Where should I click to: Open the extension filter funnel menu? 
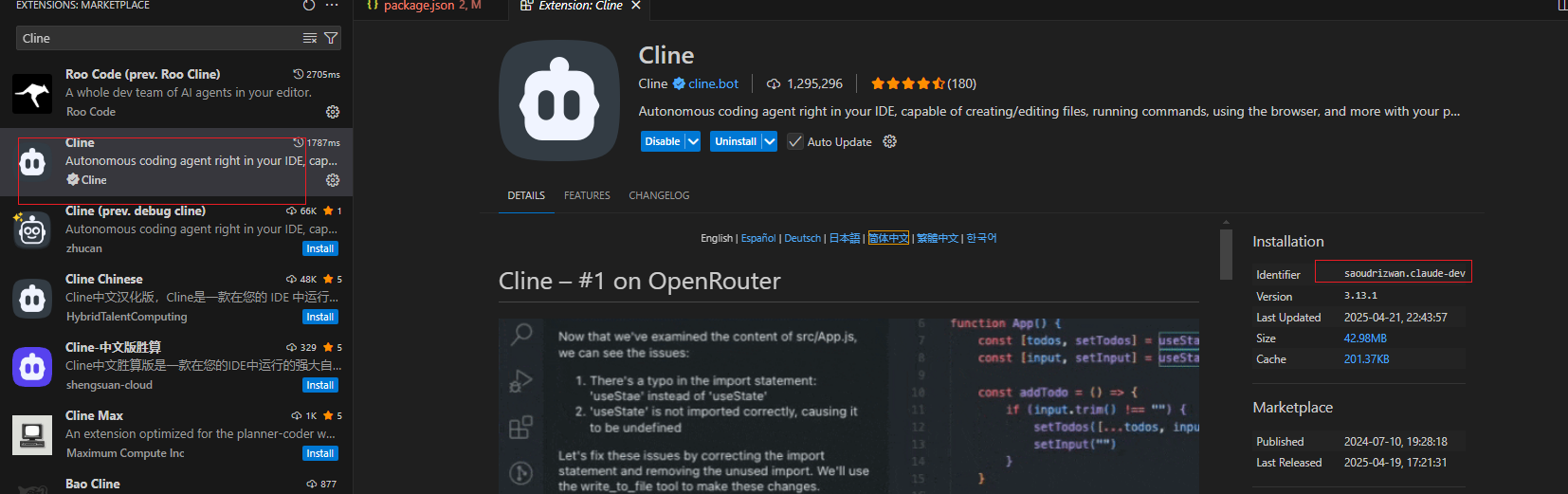(x=331, y=38)
